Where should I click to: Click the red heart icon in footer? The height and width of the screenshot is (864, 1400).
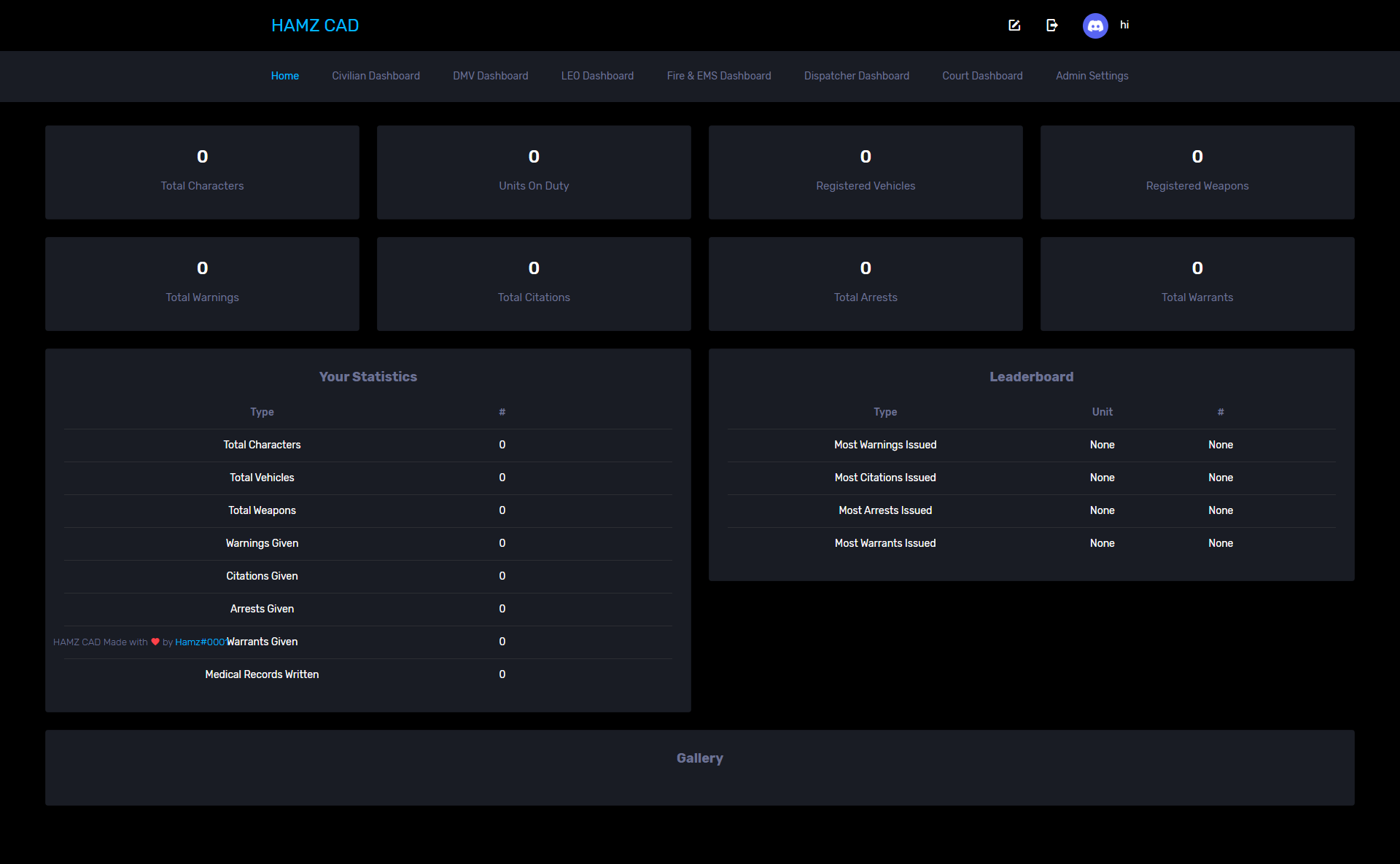point(155,642)
